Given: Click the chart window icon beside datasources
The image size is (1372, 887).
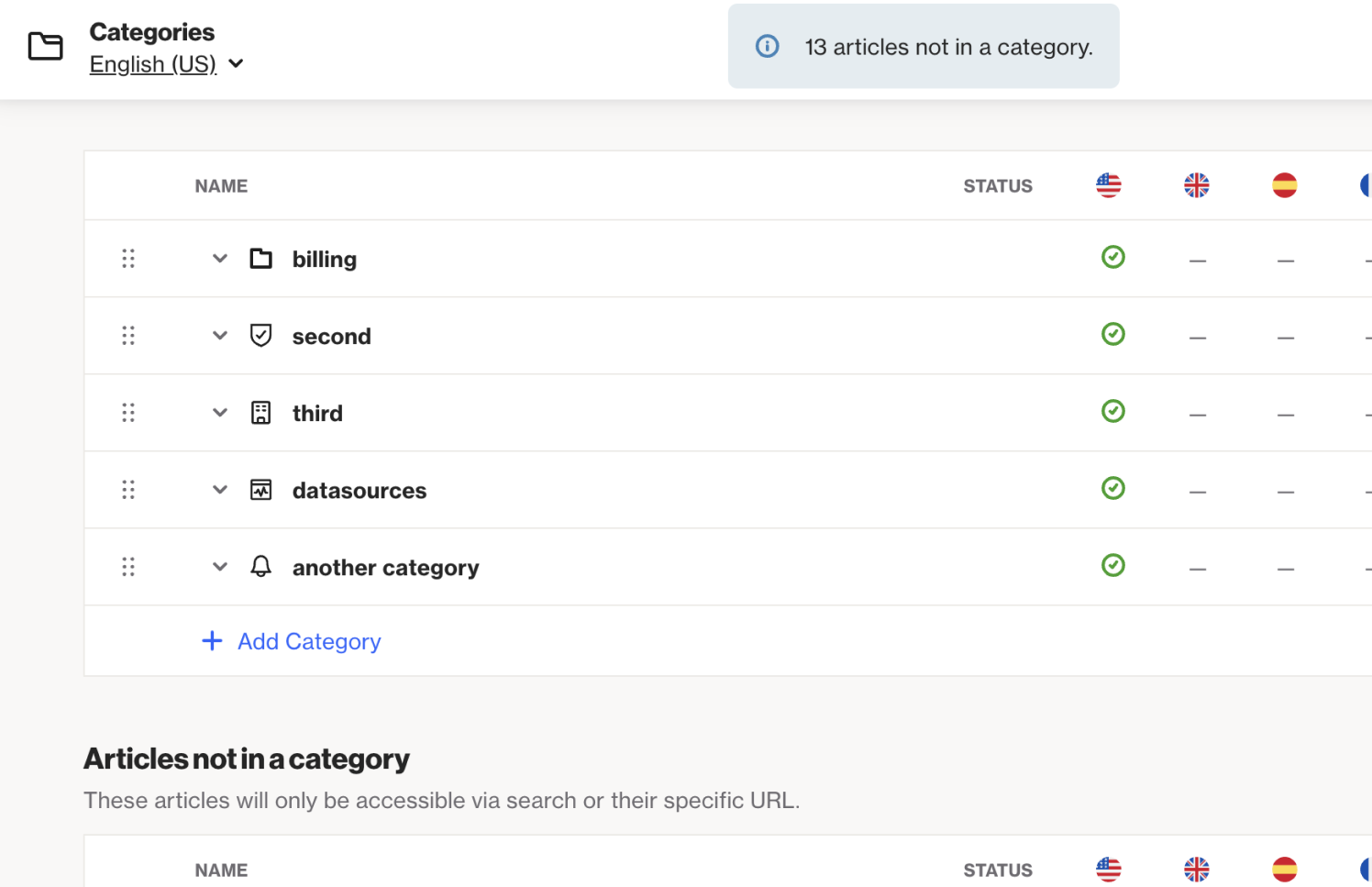Looking at the screenshot, I should coord(261,490).
